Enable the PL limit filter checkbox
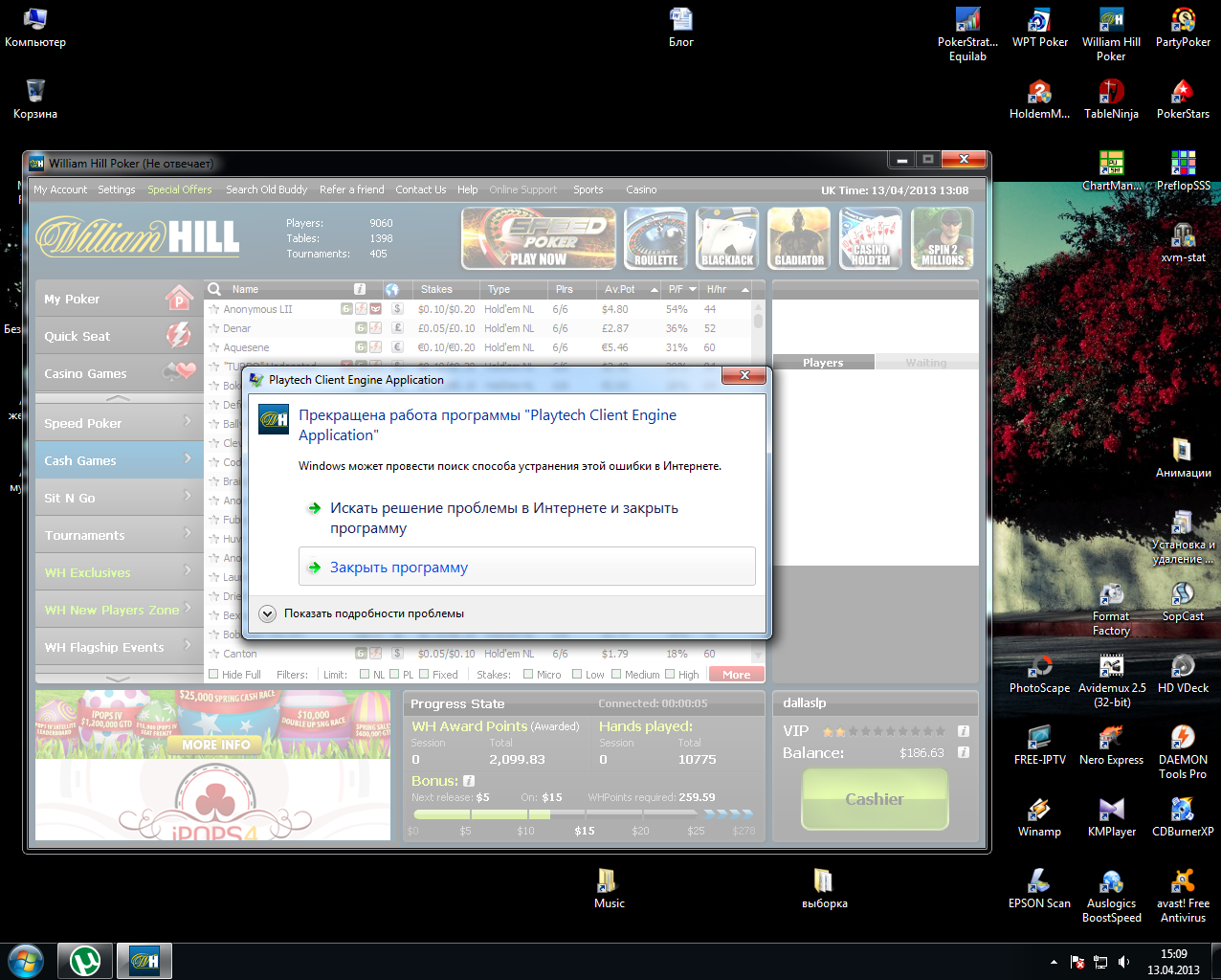Screen dimensions: 1221x980 point(393,675)
